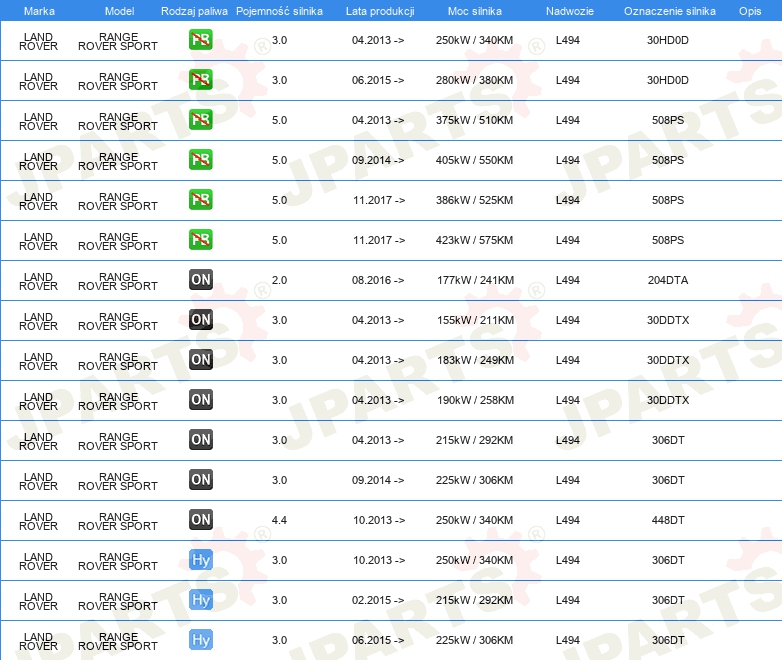Screen dimensions: 782x660
Task: Click the Moc silnika column header
Action: 474,11
